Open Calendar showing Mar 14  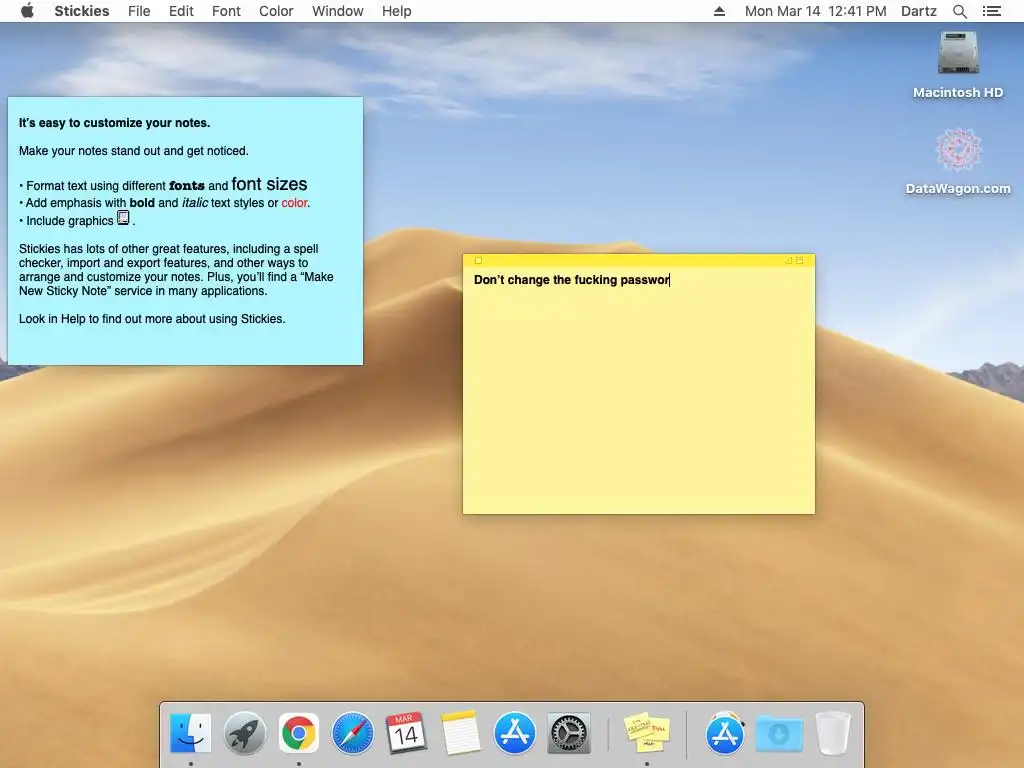pyautogui.click(x=406, y=733)
